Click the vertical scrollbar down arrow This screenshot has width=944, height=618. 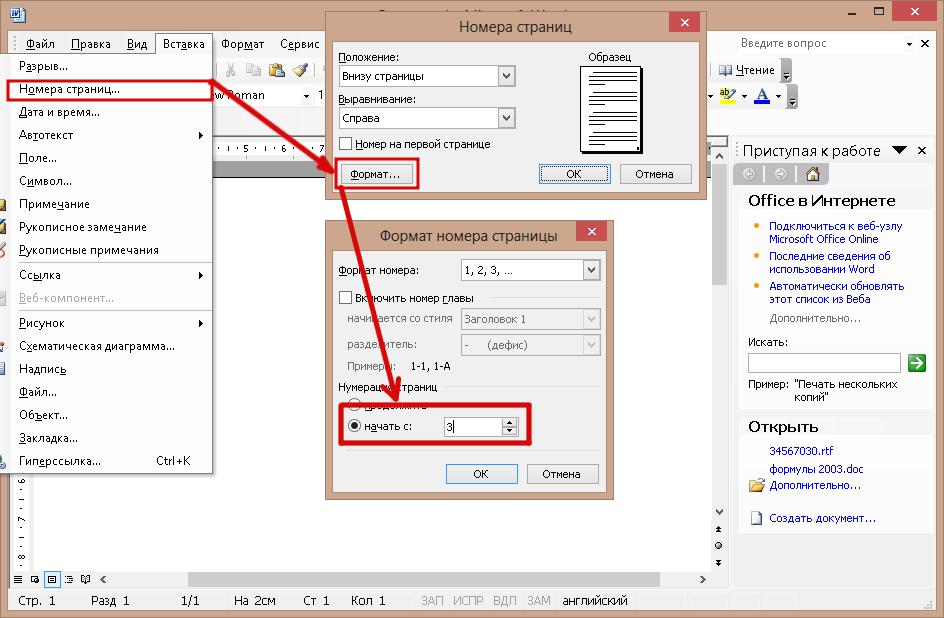[x=719, y=511]
